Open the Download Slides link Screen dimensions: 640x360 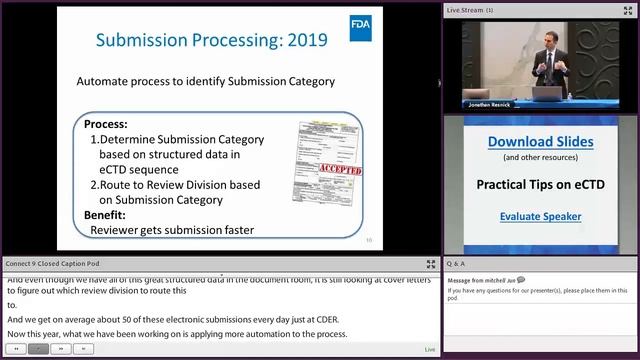(x=540, y=142)
